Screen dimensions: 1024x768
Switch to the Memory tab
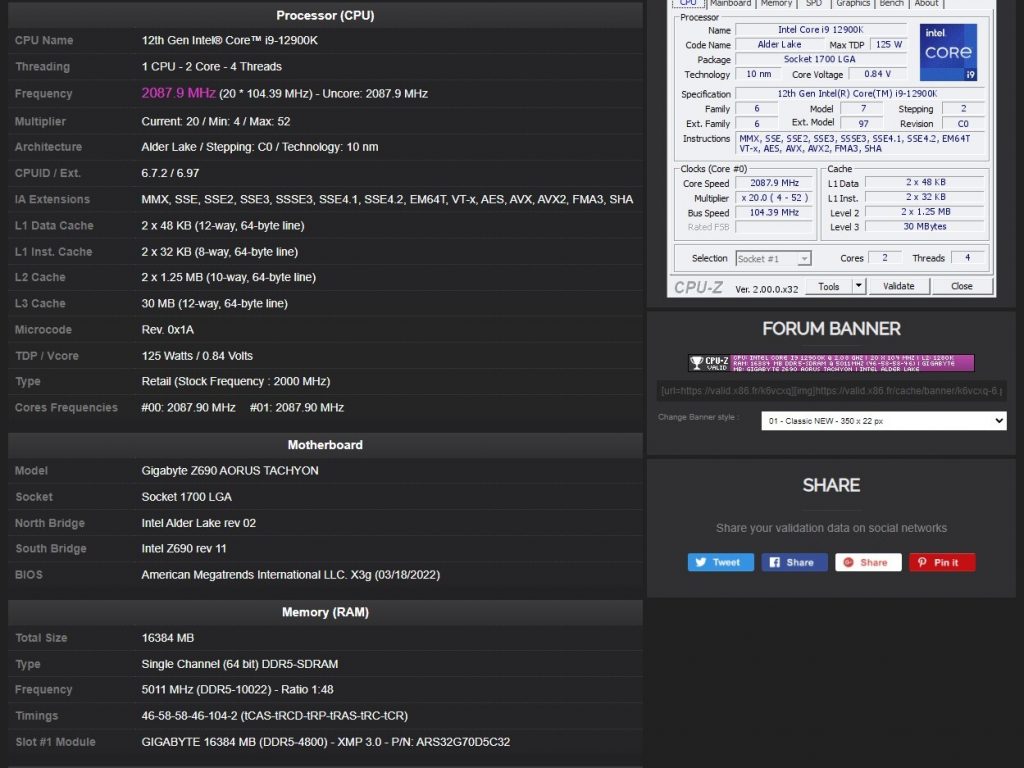click(x=776, y=4)
